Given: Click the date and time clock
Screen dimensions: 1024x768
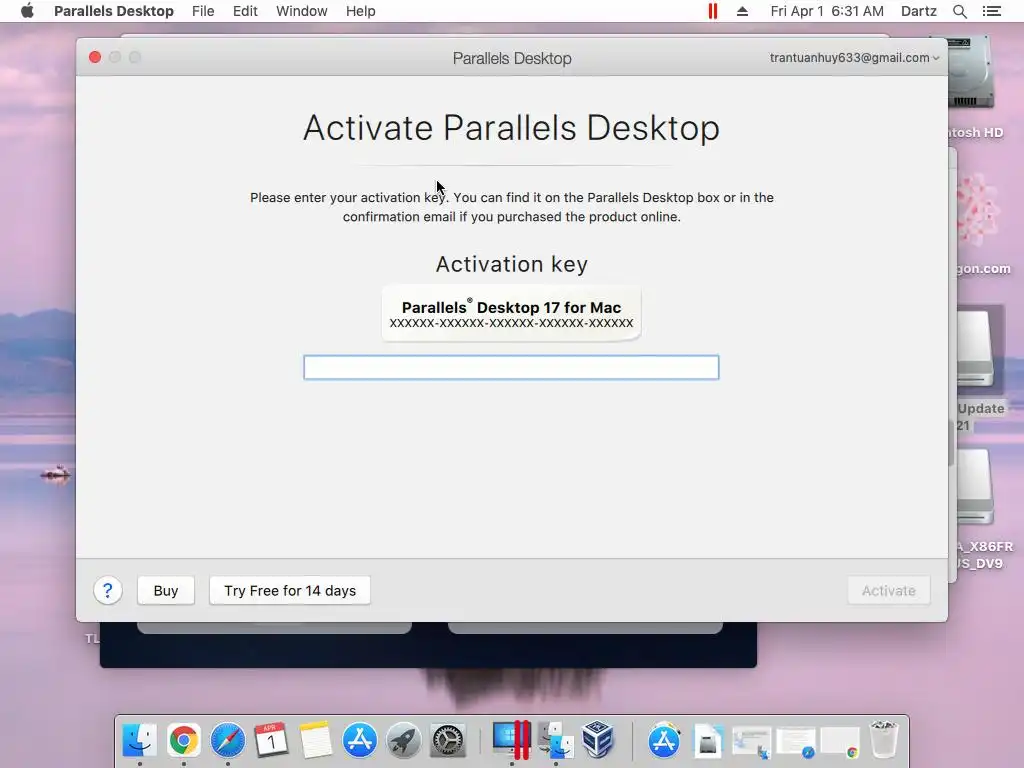Looking at the screenshot, I should click(x=827, y=11).
